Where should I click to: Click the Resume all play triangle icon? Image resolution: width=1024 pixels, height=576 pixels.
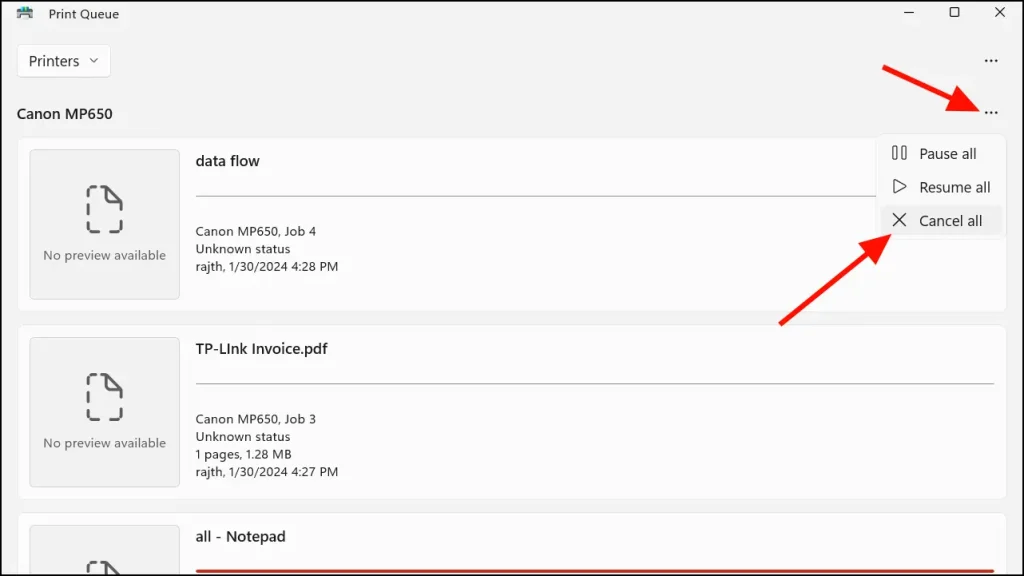coord(901,187)
